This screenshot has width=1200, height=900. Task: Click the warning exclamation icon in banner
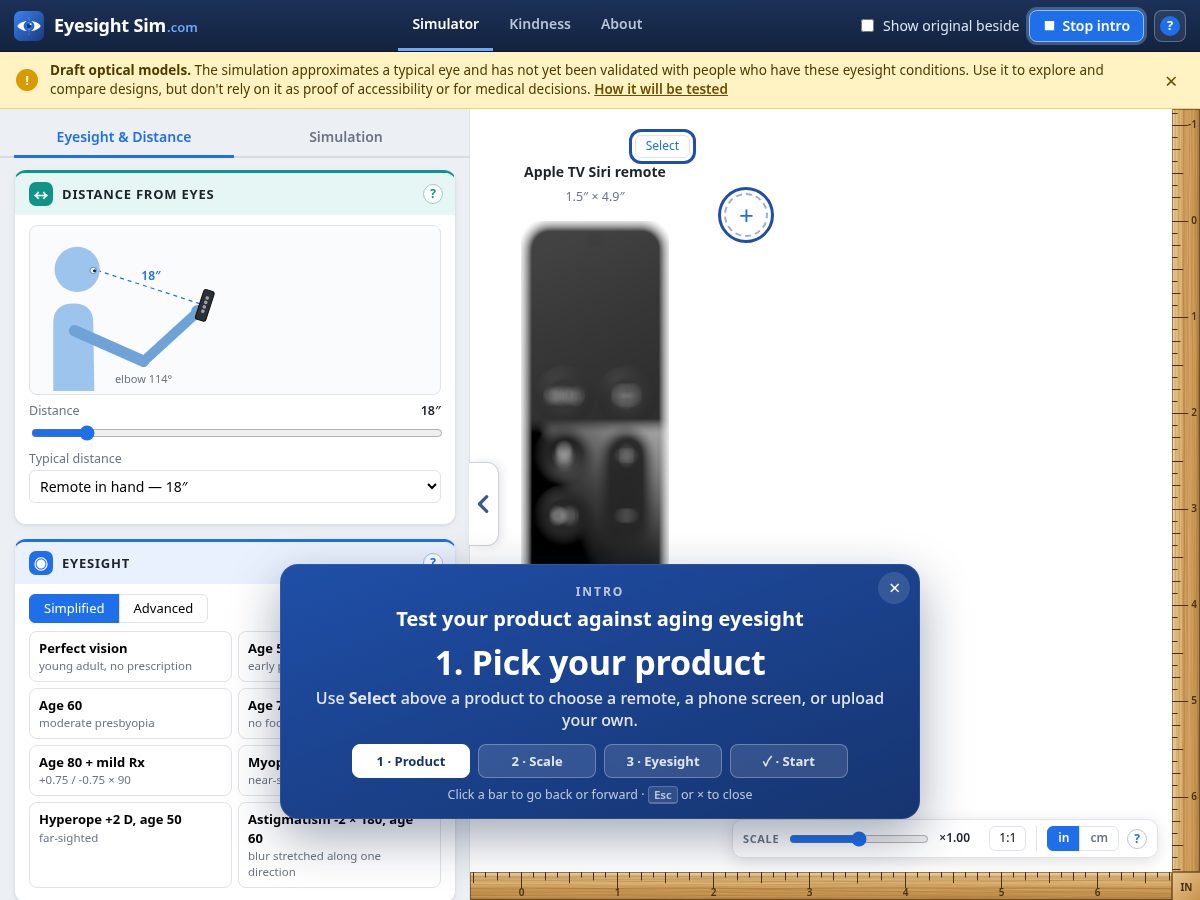point(28,80)
